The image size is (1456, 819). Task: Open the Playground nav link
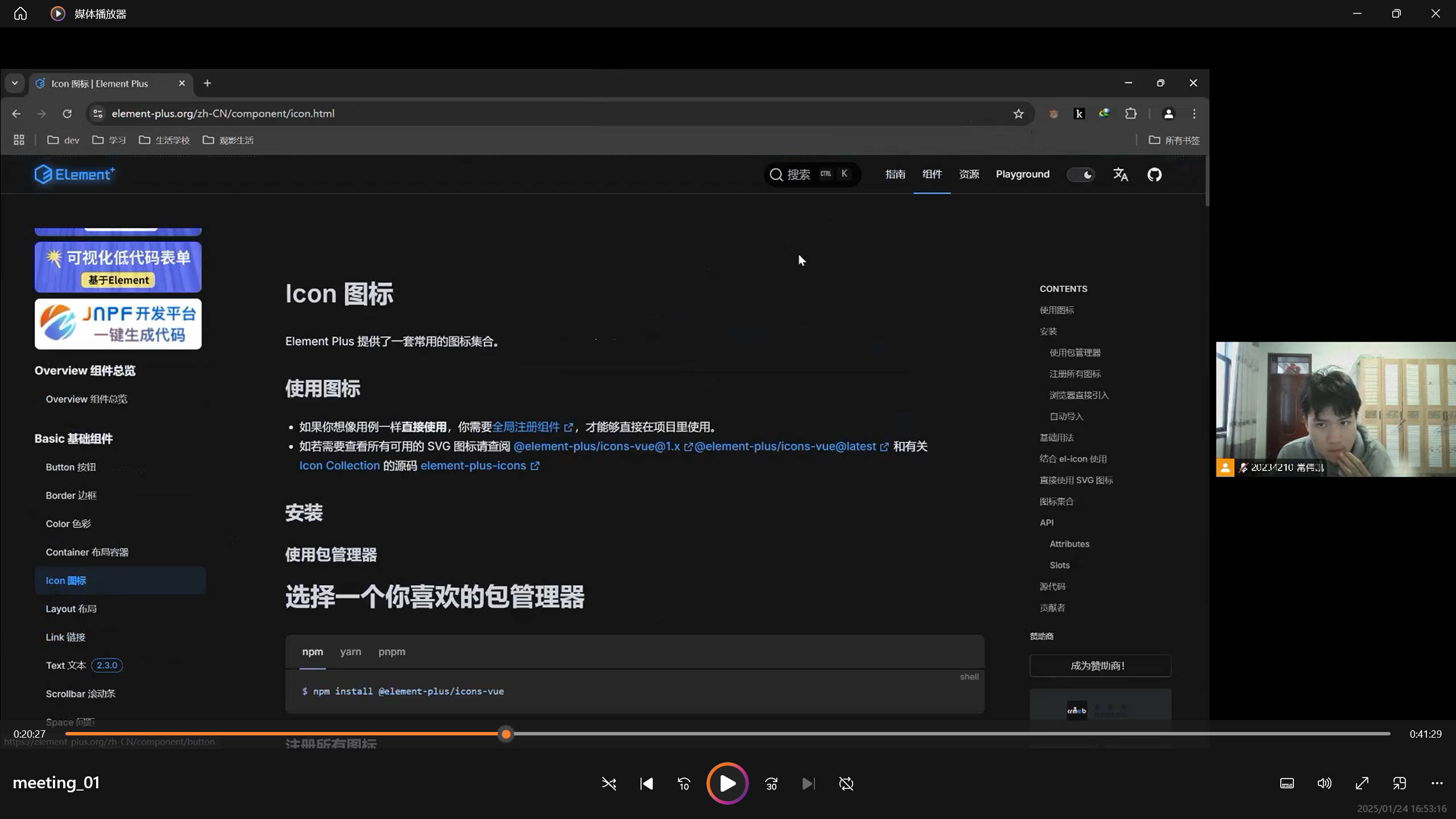tap(1023, 174)
